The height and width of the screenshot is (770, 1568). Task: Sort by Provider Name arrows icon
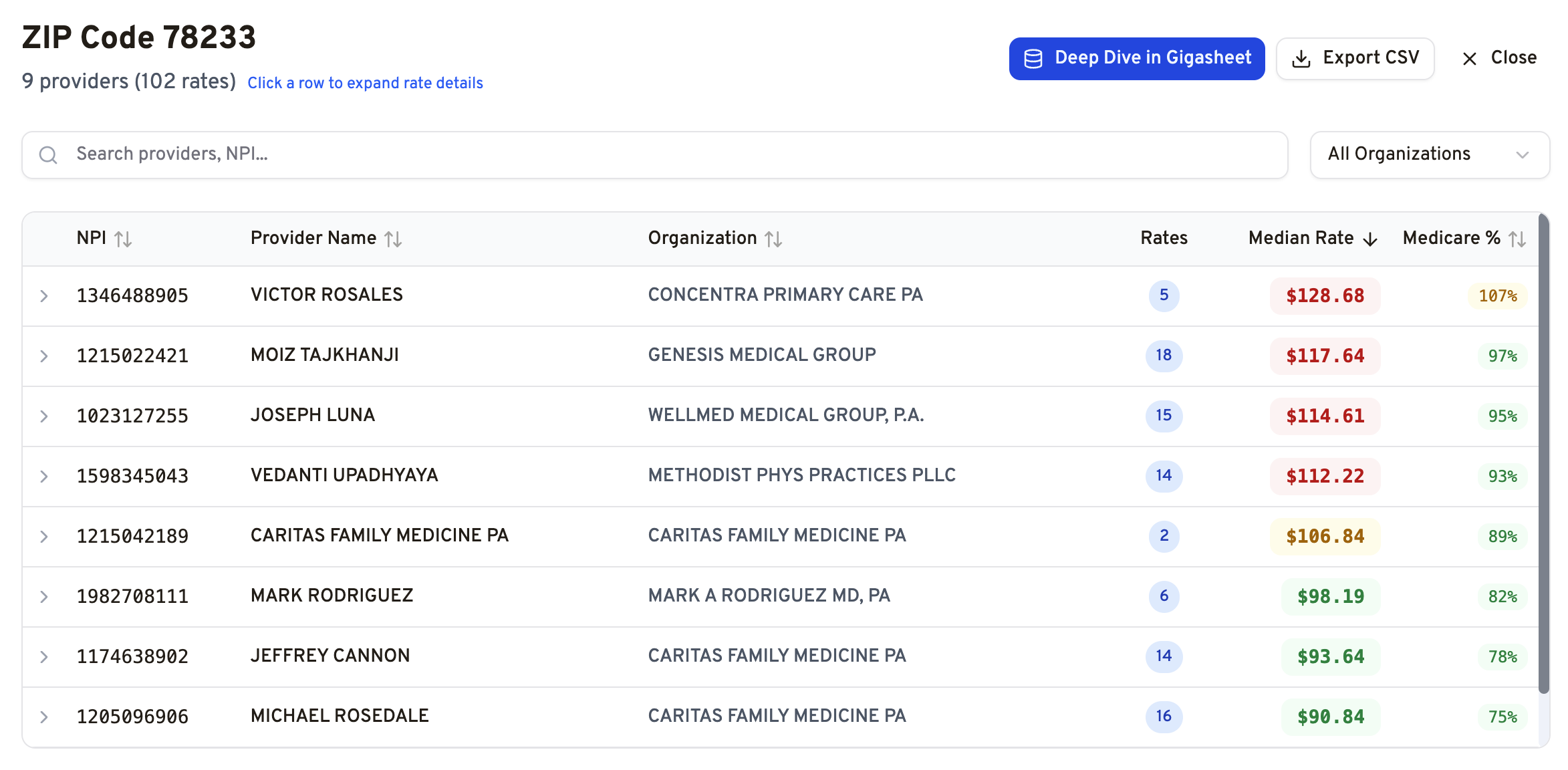393,239
